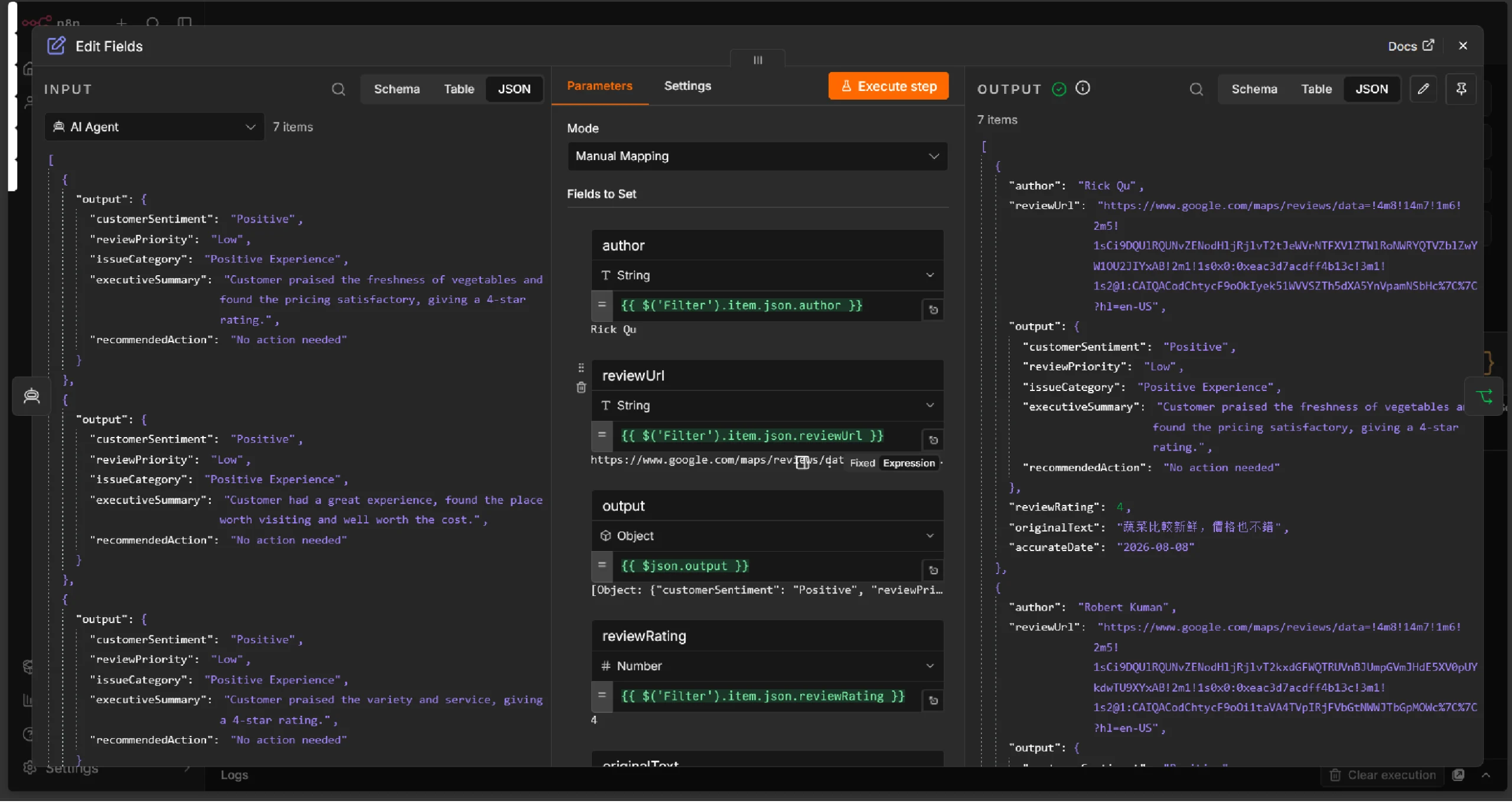Open the output Object type dropdown
The width and height of the screenshot is (1512, 805).
click(x=767, y=536)
